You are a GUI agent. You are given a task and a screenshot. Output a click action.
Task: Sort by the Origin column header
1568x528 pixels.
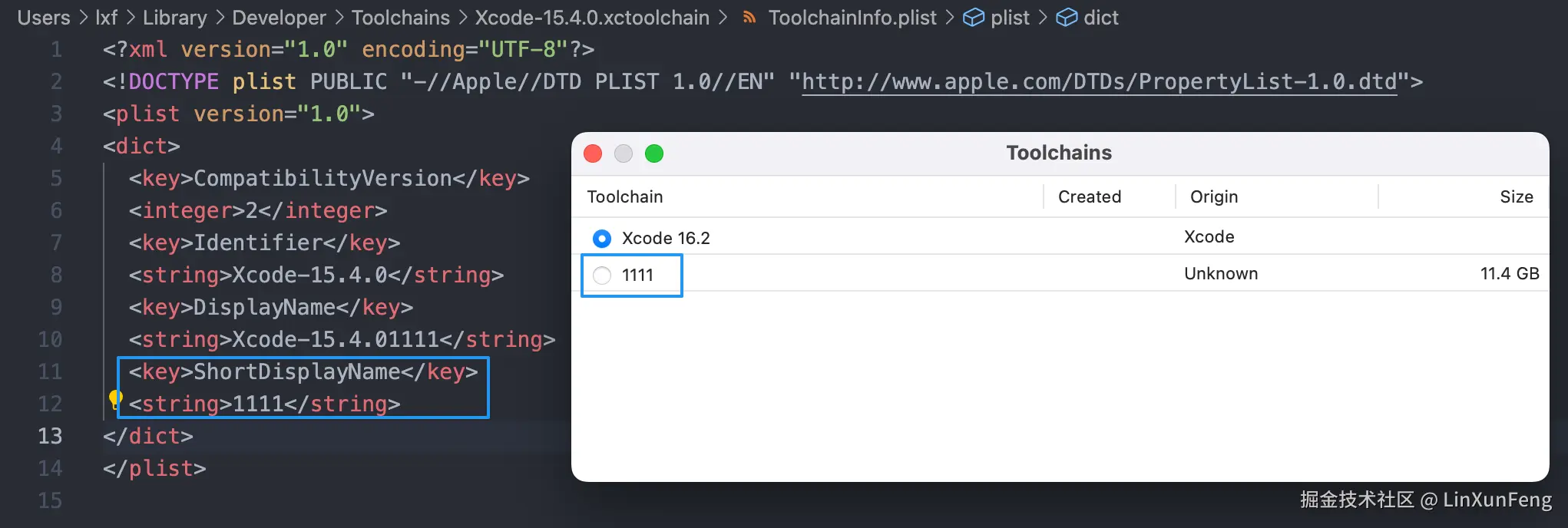coord(1213,196)
